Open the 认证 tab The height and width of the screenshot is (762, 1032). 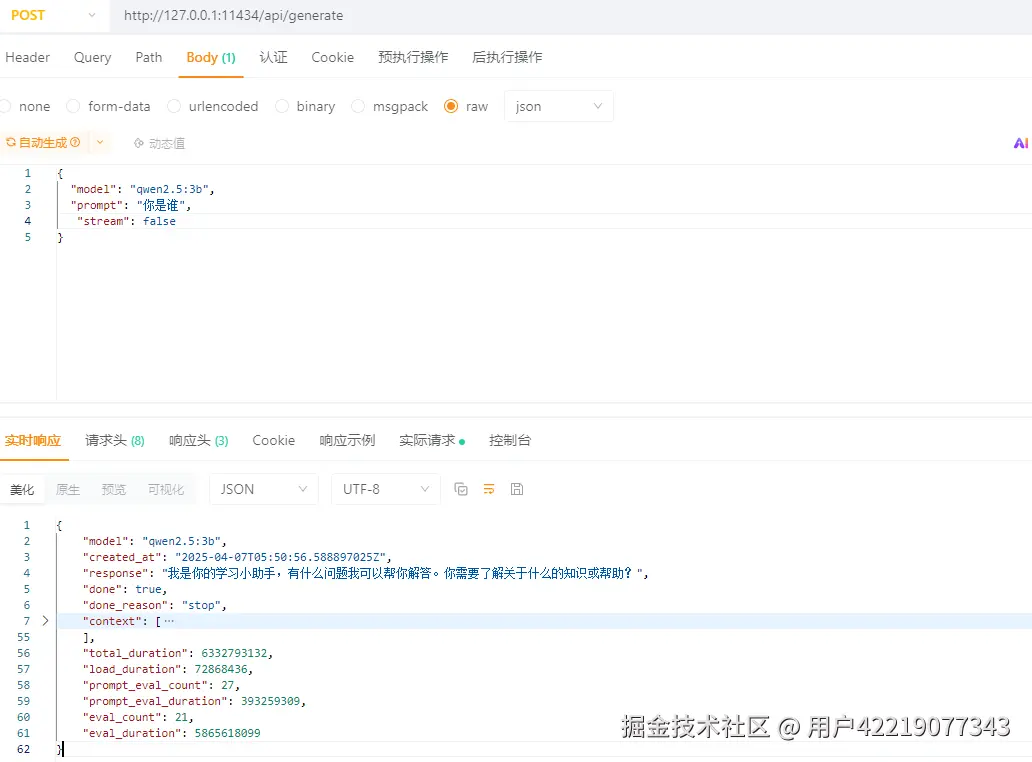[x=273, y=57]
